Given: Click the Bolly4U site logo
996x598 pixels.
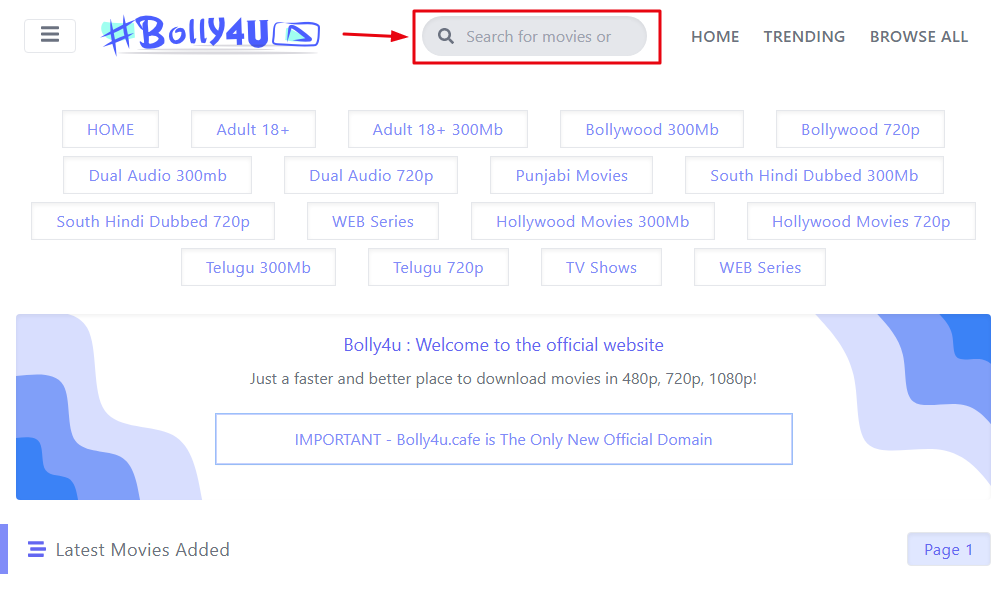Looking at the screenshot, I should coord(210,34).
